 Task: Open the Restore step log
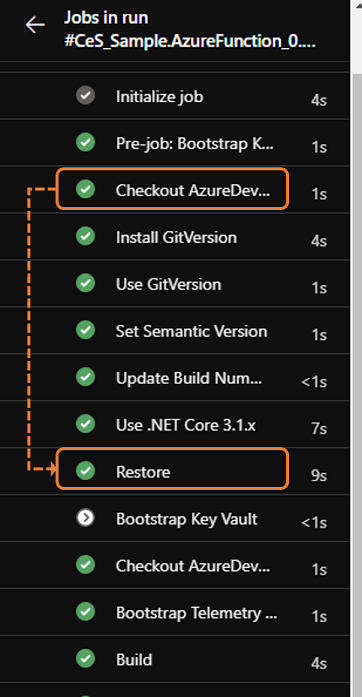click(174, 471)
